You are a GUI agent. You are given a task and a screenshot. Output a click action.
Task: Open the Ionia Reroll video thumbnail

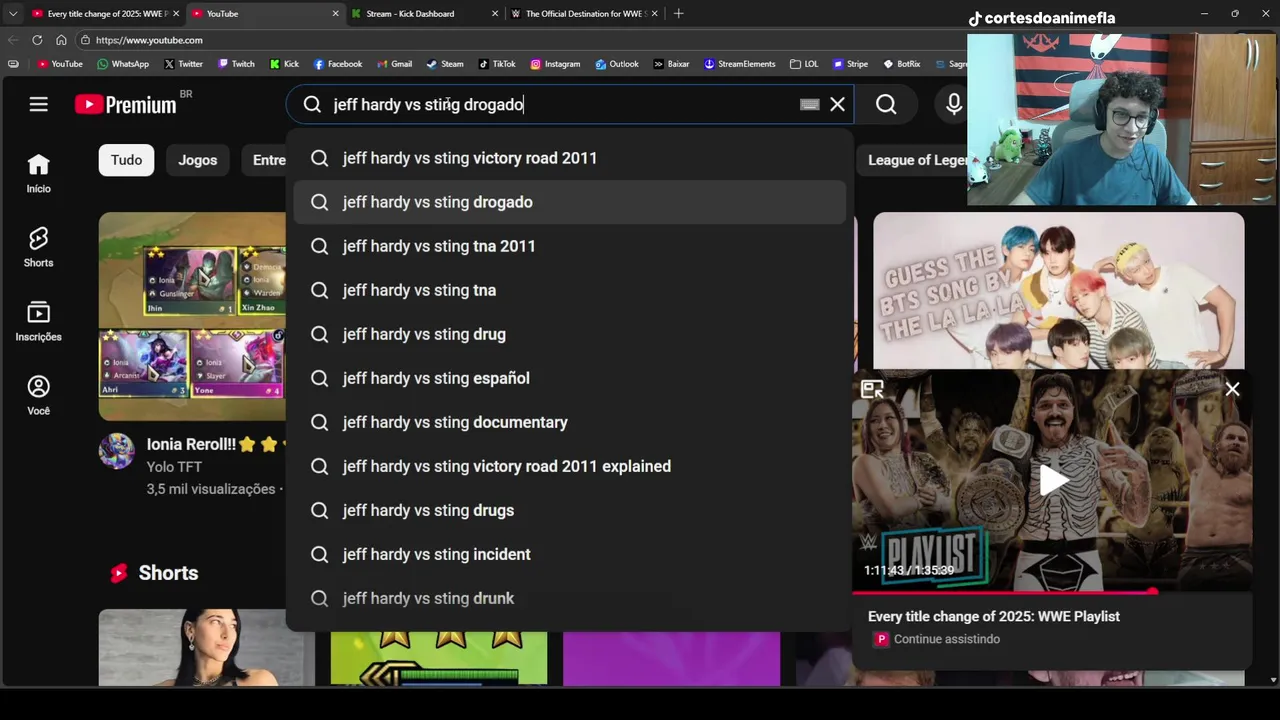(192, 316)
